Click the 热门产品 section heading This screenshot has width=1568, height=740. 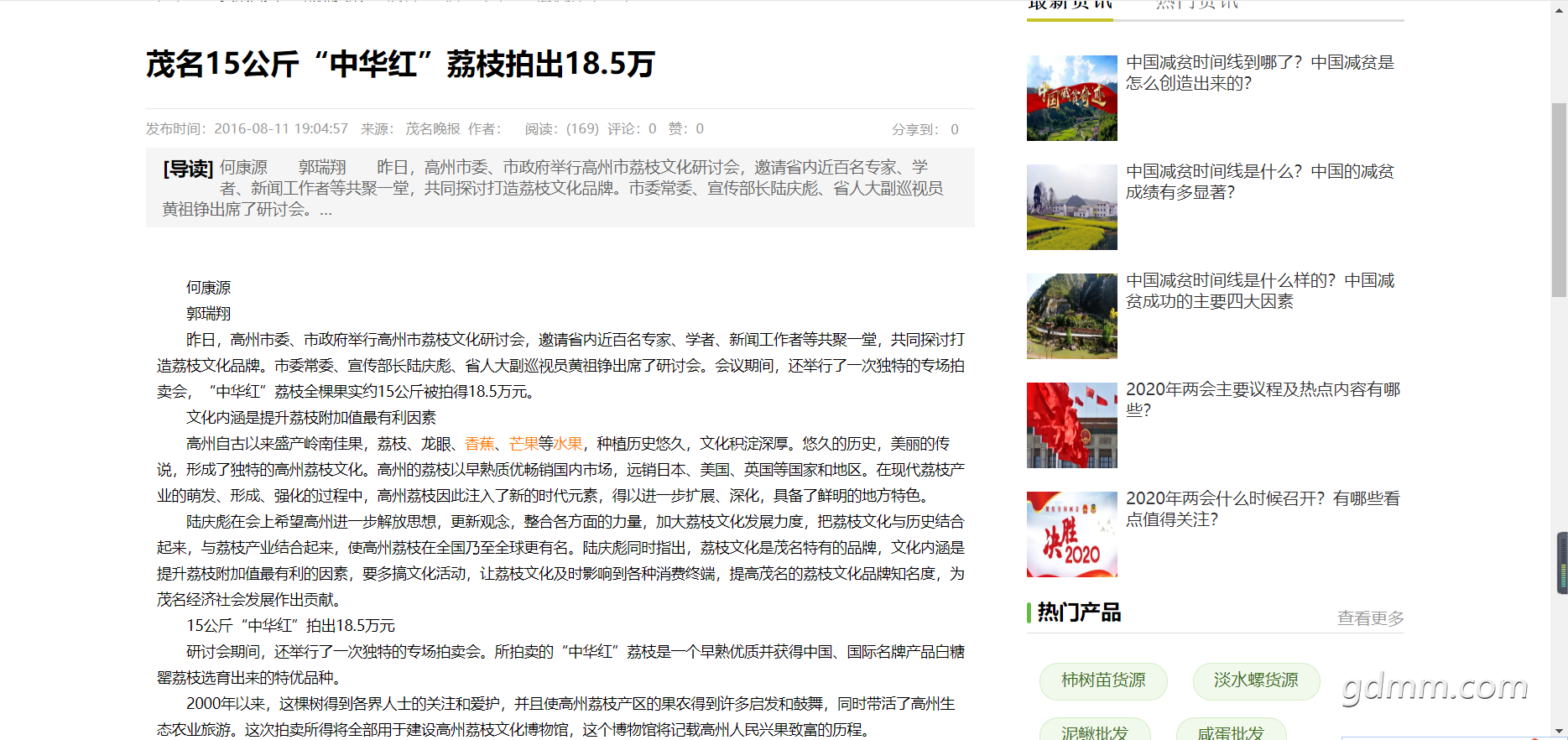tap(1079, 613)
